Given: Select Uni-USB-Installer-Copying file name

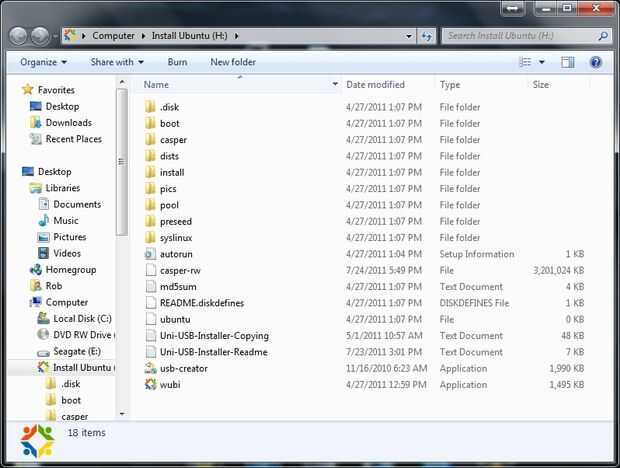Looking at the screenshot, I should pos(214,336).
